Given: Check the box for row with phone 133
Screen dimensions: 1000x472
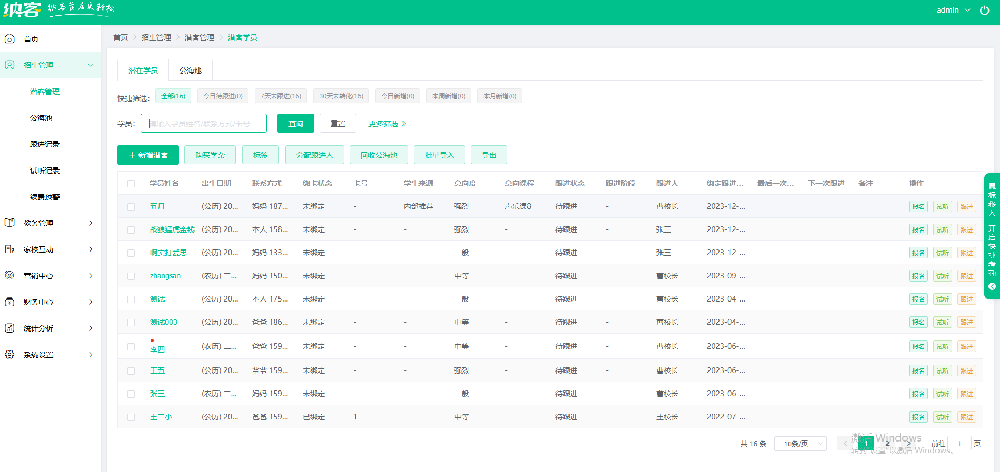Looking at the screenshot, I should [131, 253].
